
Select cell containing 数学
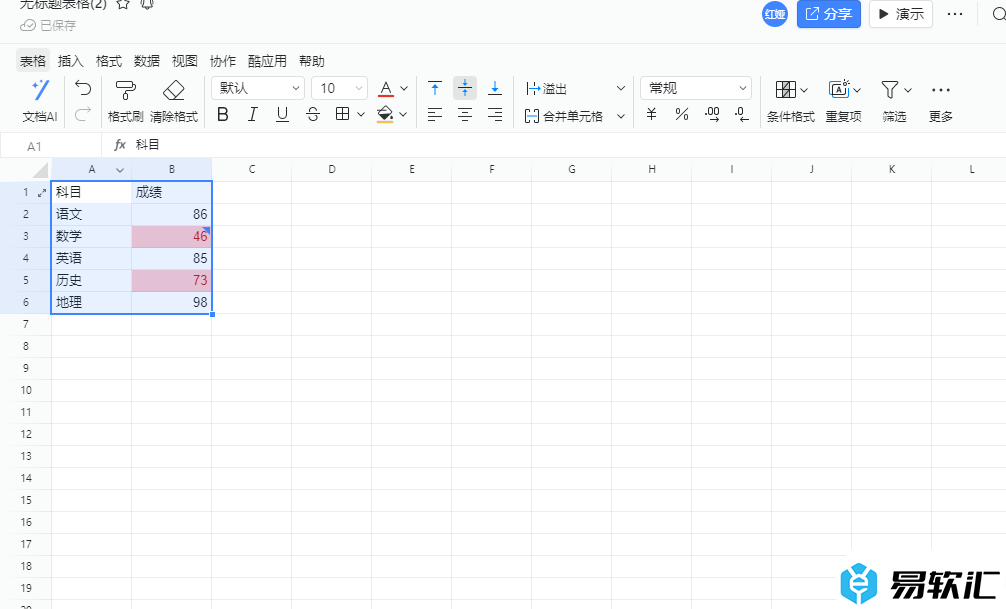tap(91, 236)
